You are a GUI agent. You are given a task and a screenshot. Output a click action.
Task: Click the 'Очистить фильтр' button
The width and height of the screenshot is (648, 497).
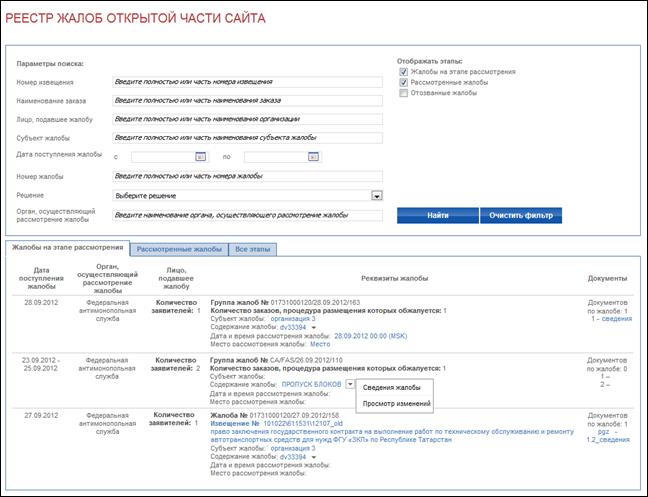click(521, 215)
